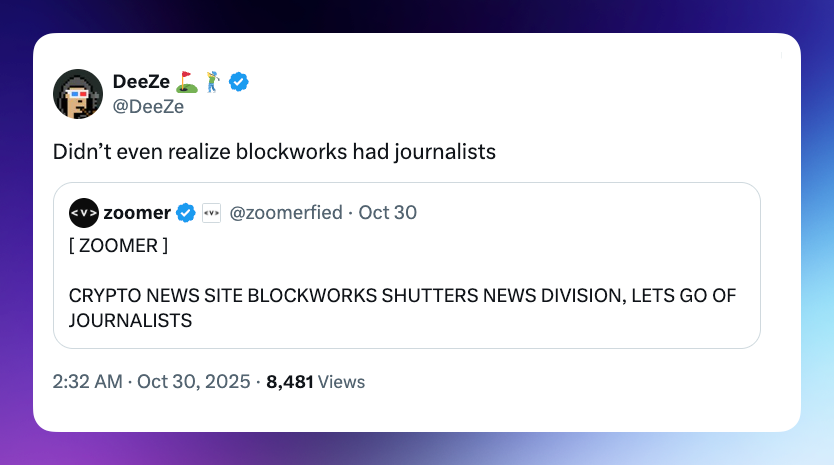The height and width of the screenshot is (465, 834).
Task: Click the golf flag emoji beside DeeZe
Action: 188,82
